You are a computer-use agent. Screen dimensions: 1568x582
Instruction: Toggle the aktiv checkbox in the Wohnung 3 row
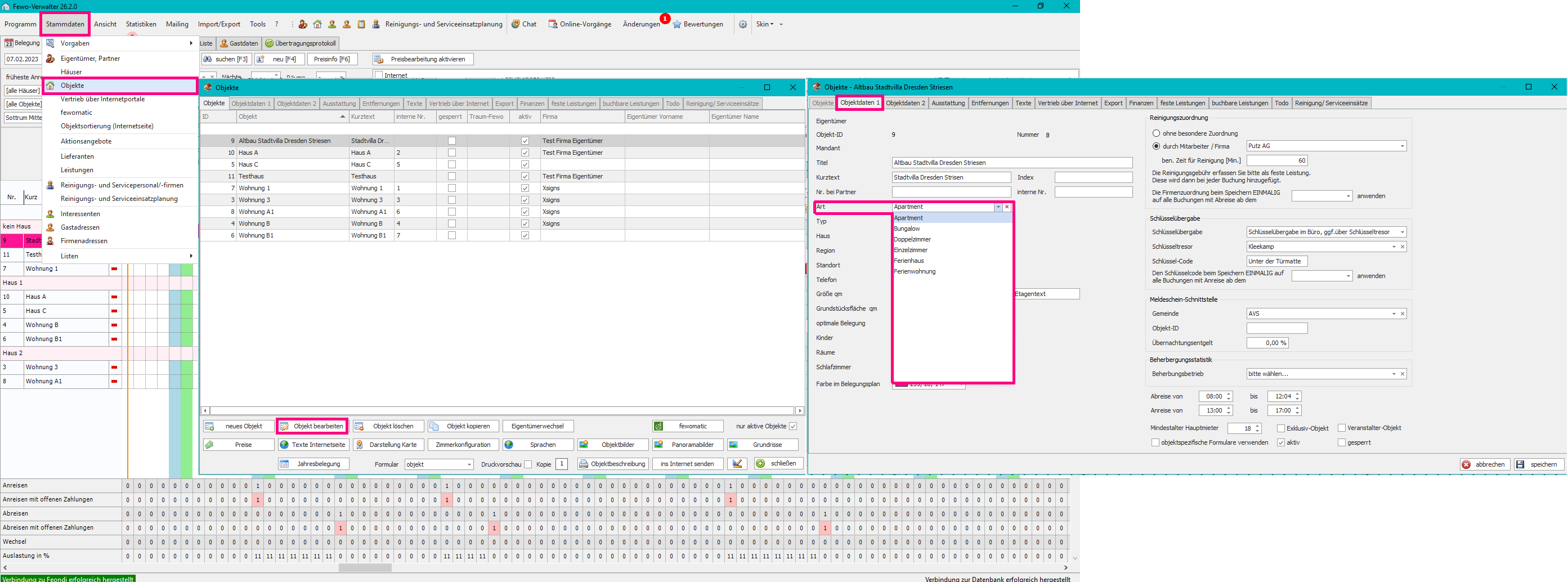coord(525,200)
